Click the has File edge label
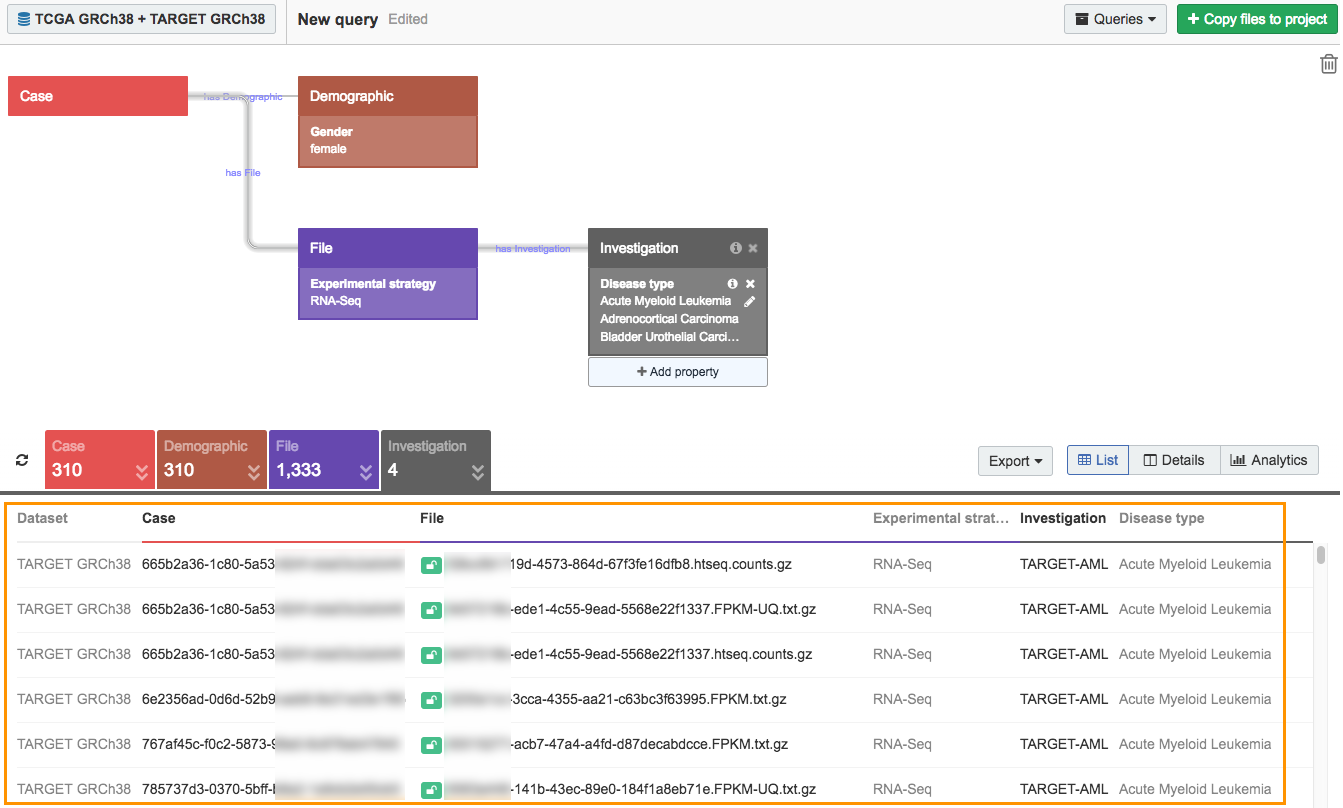The width and height of the screenshot is (1343, 808). pos(243,173)
